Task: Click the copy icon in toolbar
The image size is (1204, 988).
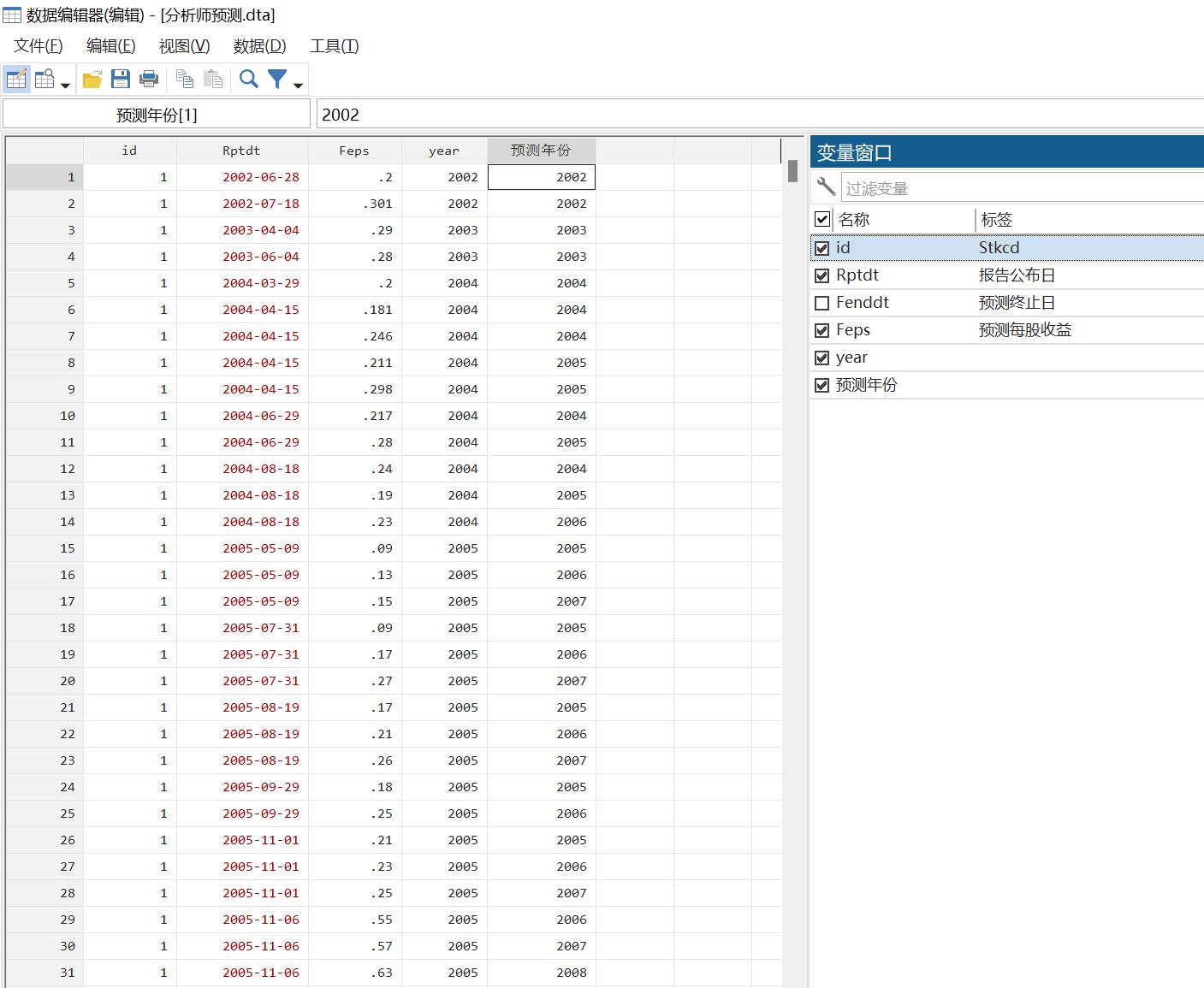Action: [184, 80]
